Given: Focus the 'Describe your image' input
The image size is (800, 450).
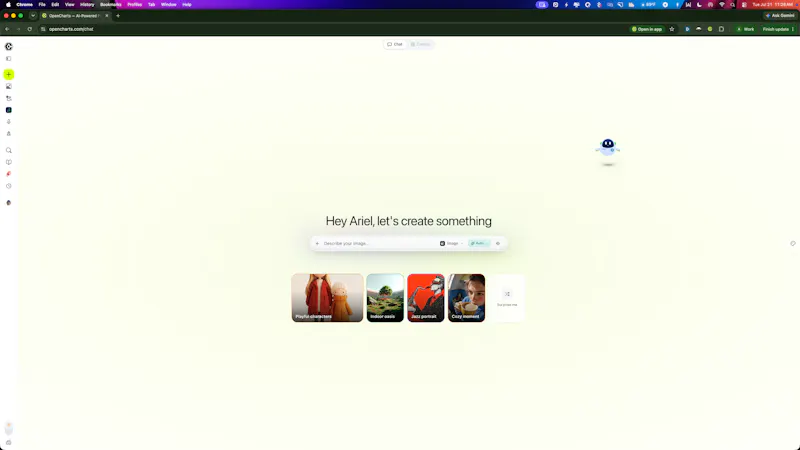Looking at the screenshot, I should point(379,243).
